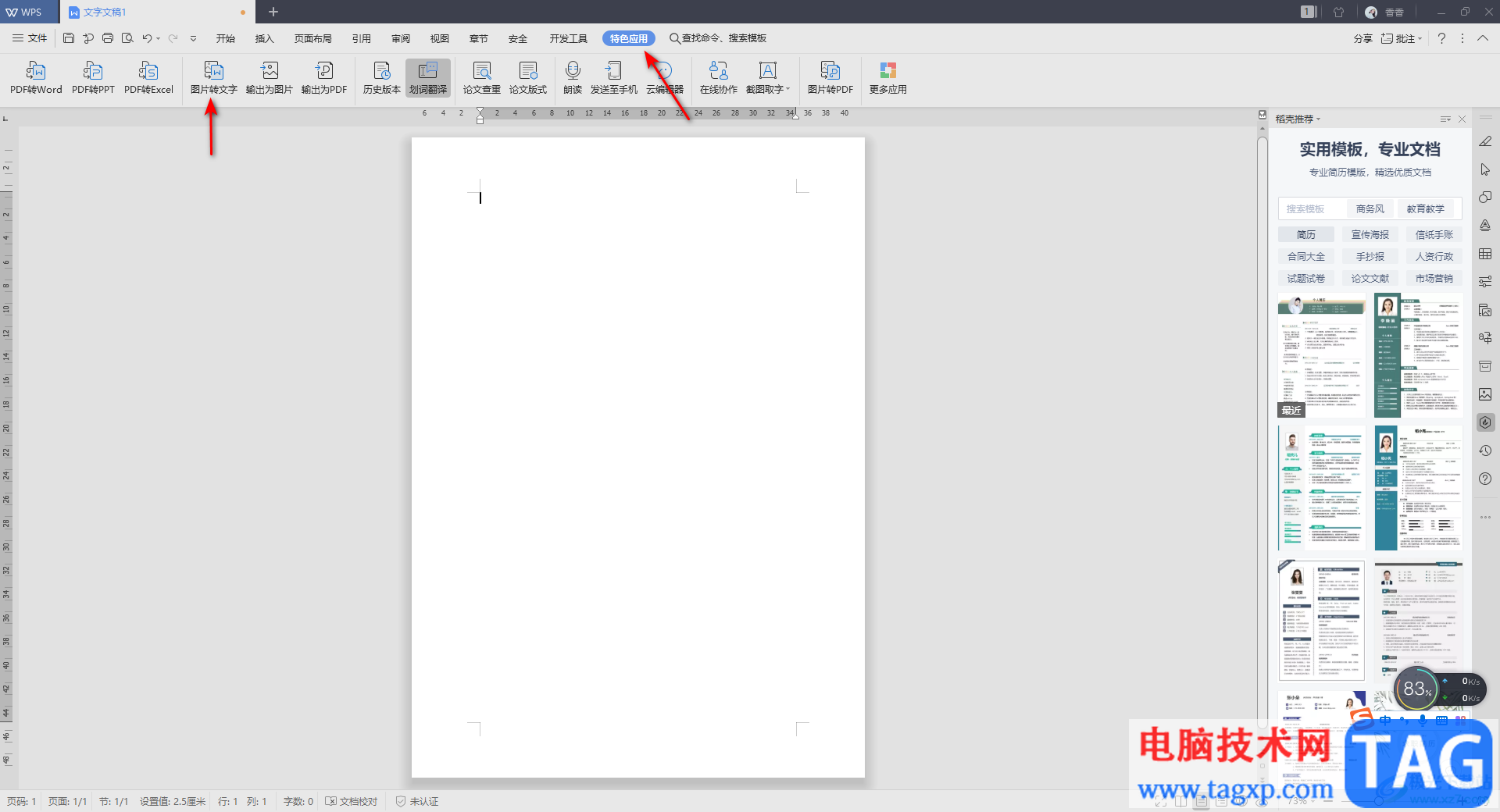Click the 字数: 0 word count
Viewport: 1500px width, 812px height.
[298, 801]
